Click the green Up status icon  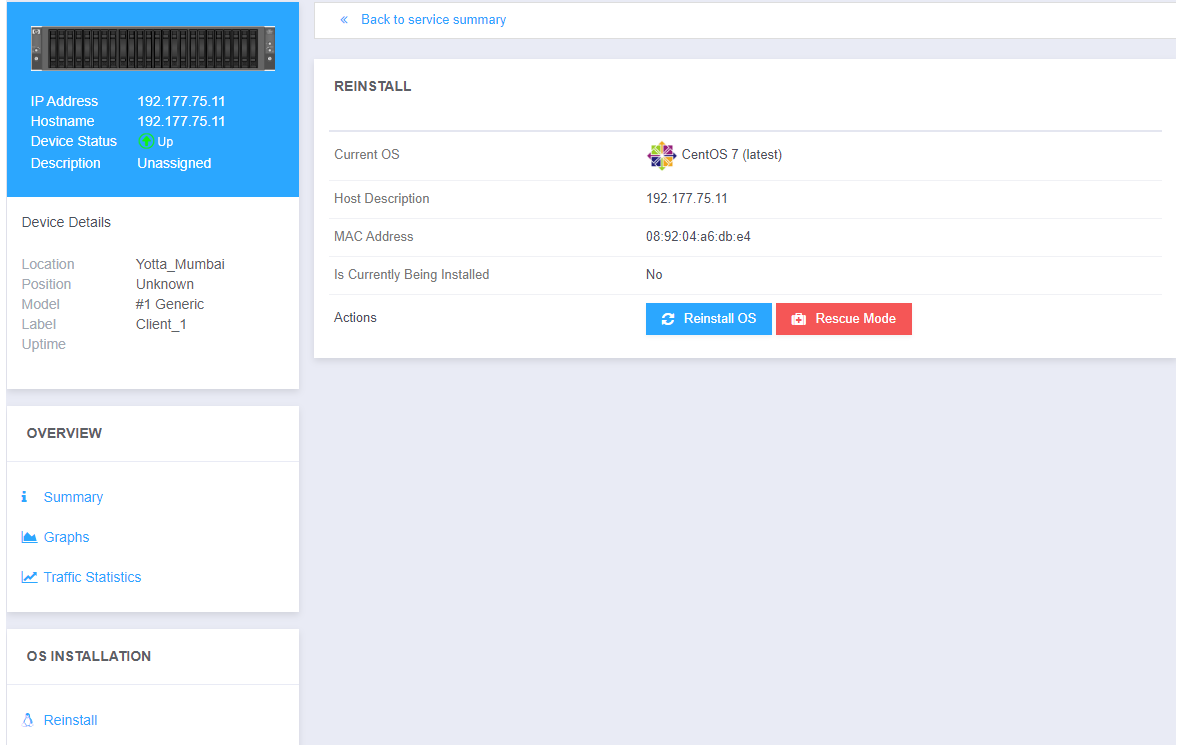(146, 141)
